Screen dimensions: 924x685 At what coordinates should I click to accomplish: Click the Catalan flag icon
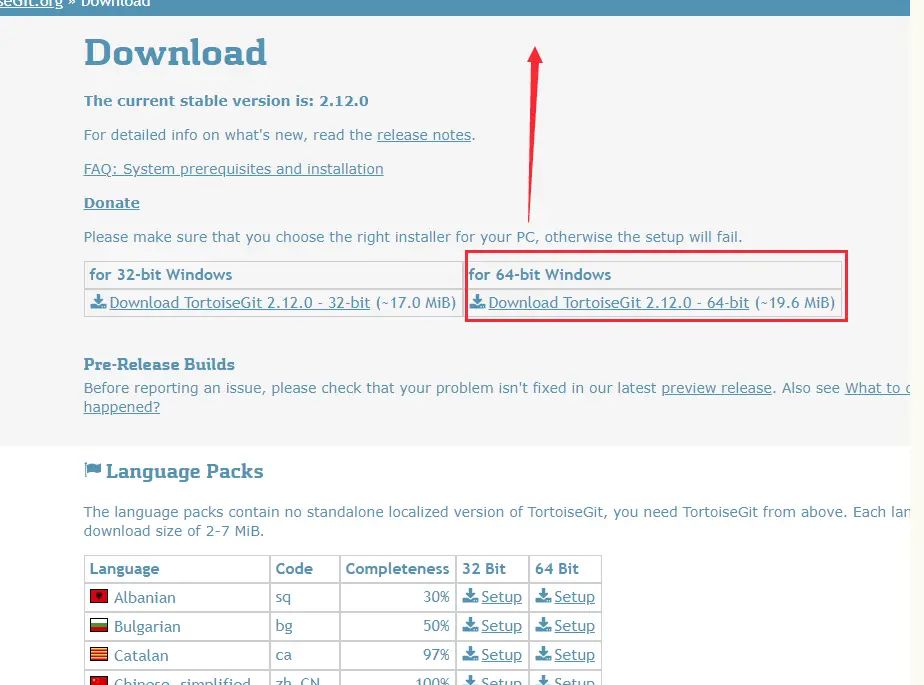point(98,655)
